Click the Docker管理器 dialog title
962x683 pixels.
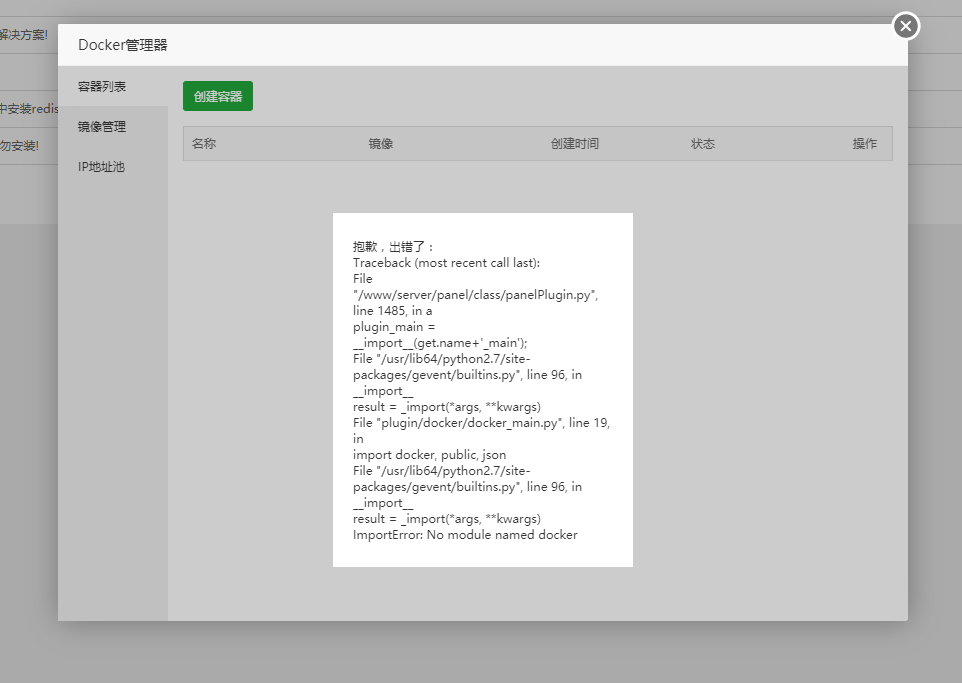coord(123,45)
